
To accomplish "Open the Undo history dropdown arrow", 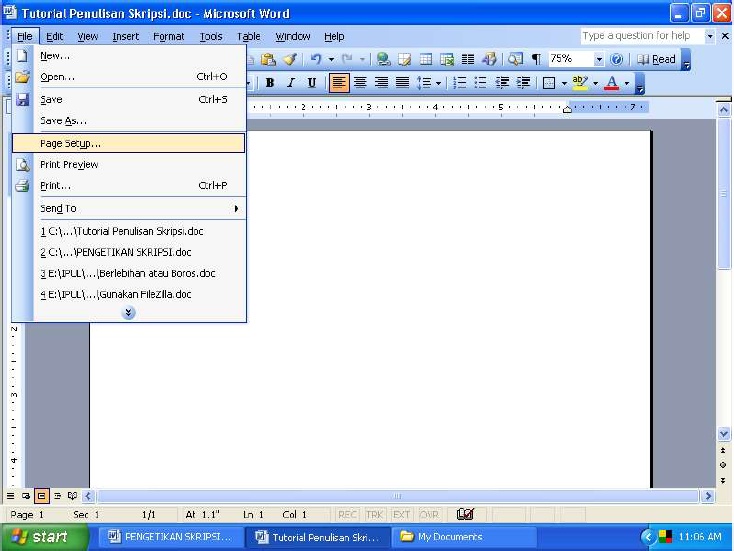I will click(x=331, y=59).
